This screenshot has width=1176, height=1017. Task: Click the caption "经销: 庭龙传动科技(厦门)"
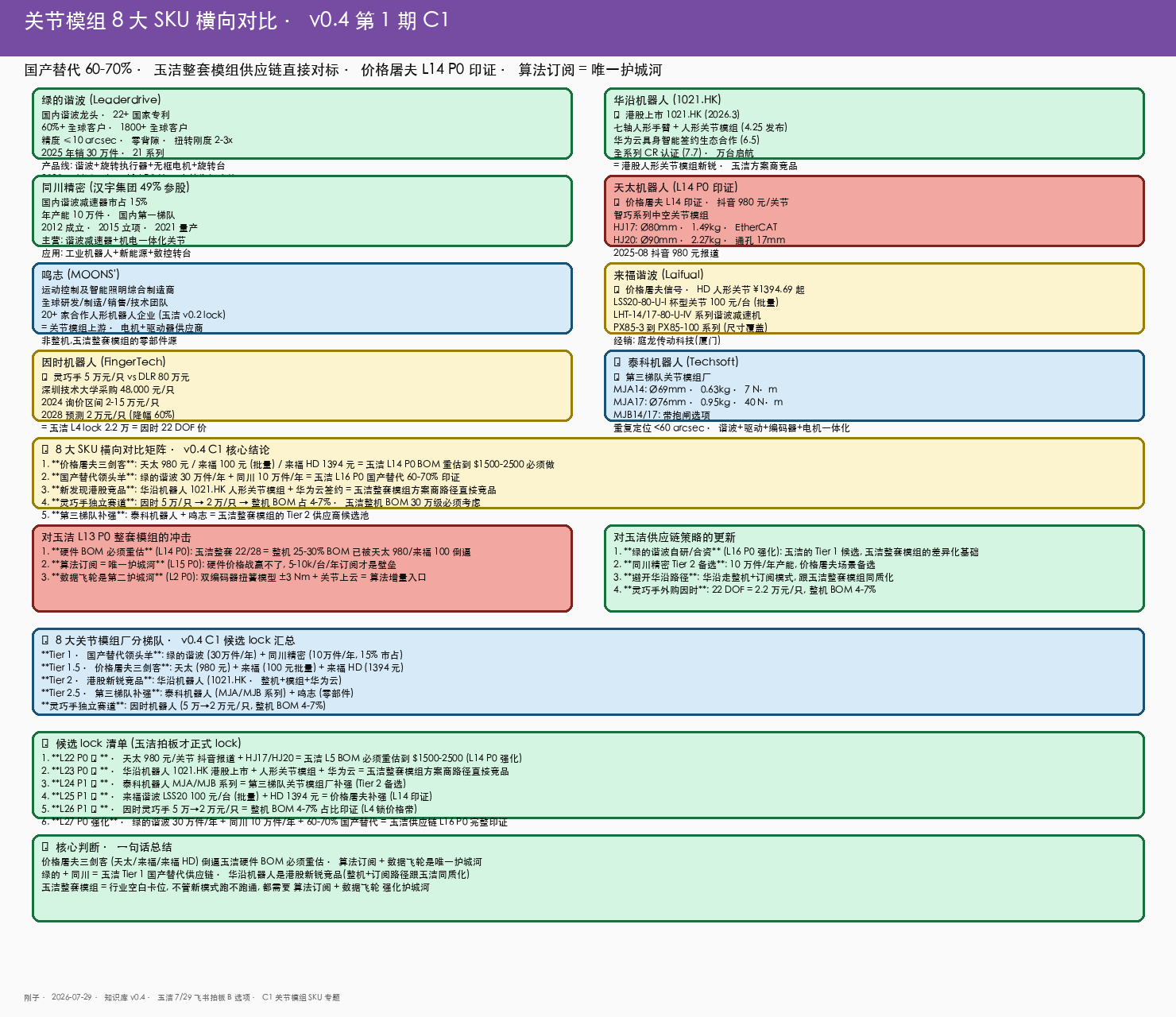(x=667, y=341)
